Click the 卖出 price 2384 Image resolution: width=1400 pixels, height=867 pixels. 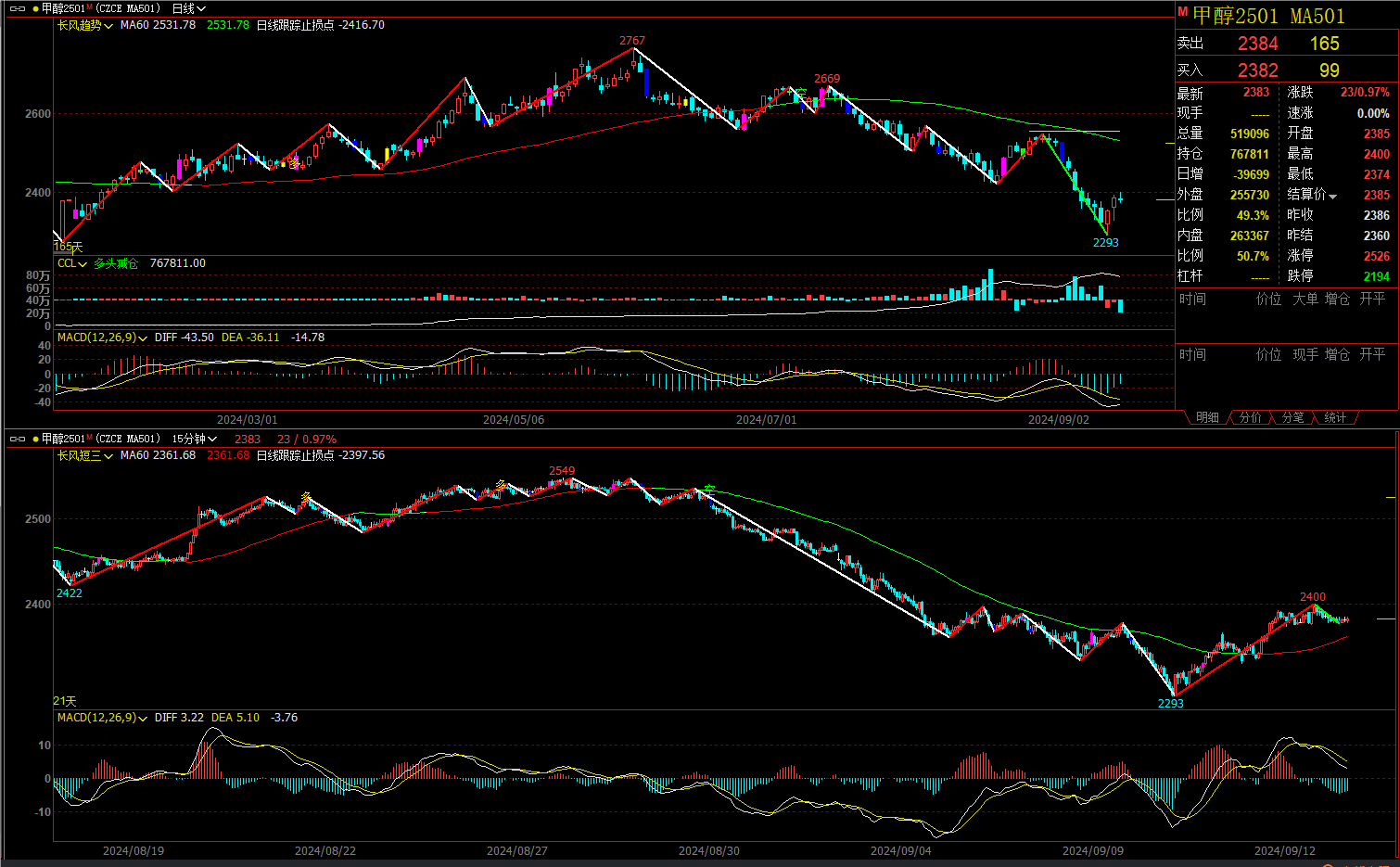1257,44
